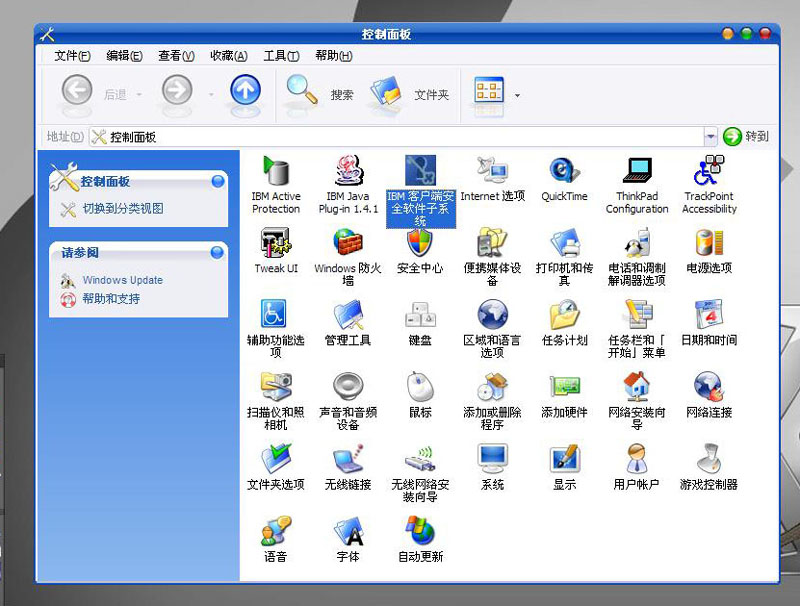800x606 pixels.
Task: Open 显示 properties
Action: [564, 467]
